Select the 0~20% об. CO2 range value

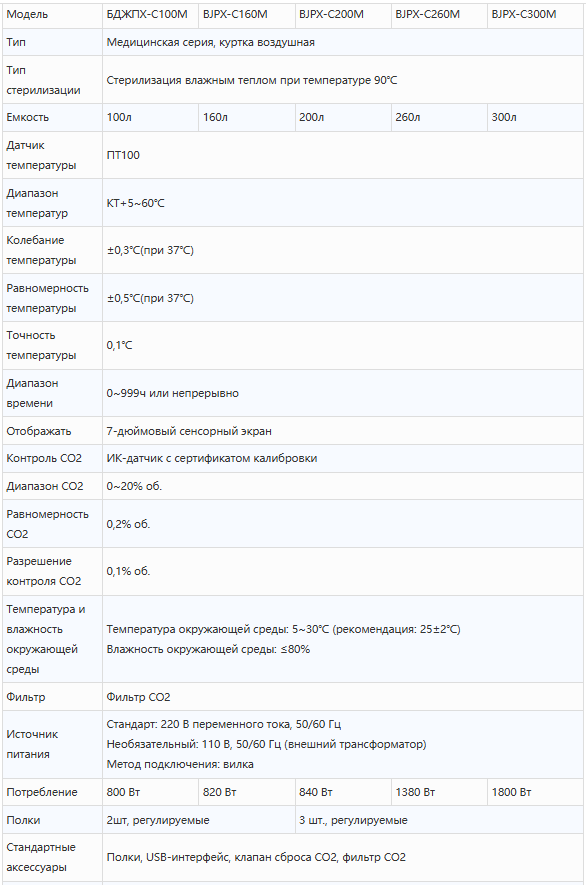134,486
